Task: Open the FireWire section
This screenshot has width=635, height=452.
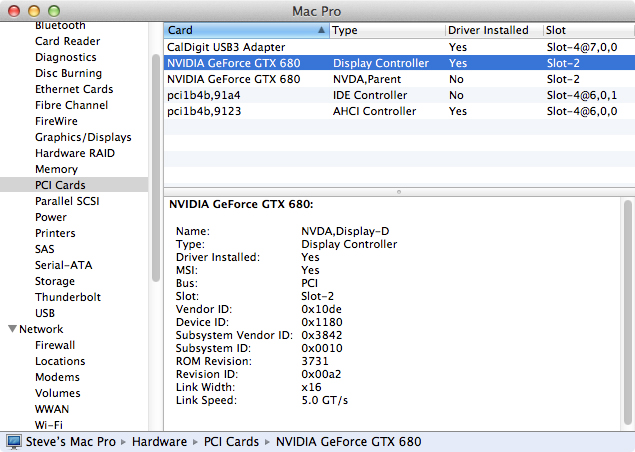Action: point(56,121)
